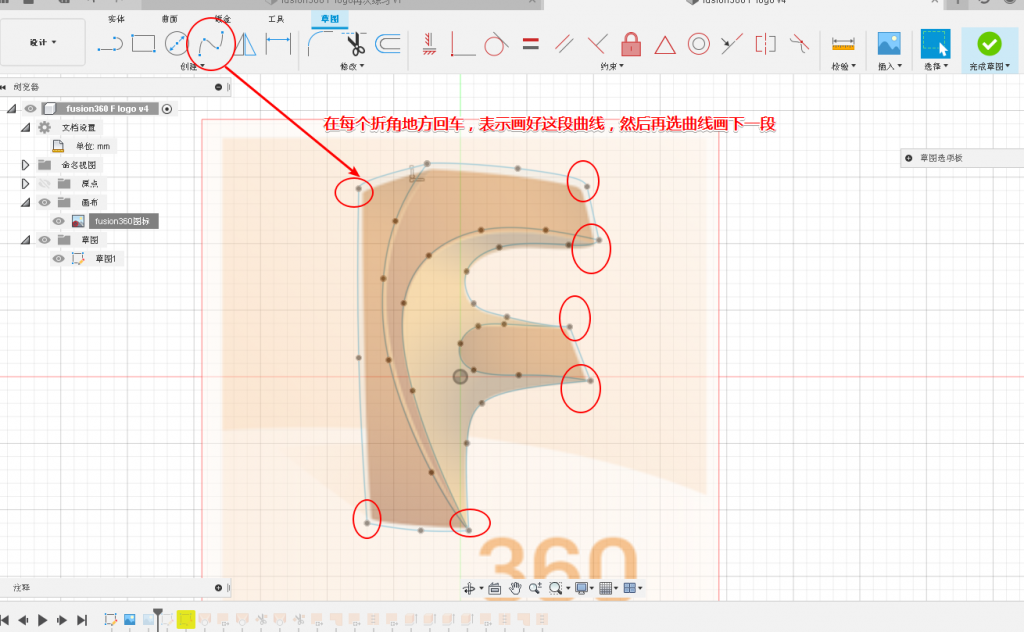Select the Offset tool
This screenshot has height=632, width=1024.
coord(388,44)
